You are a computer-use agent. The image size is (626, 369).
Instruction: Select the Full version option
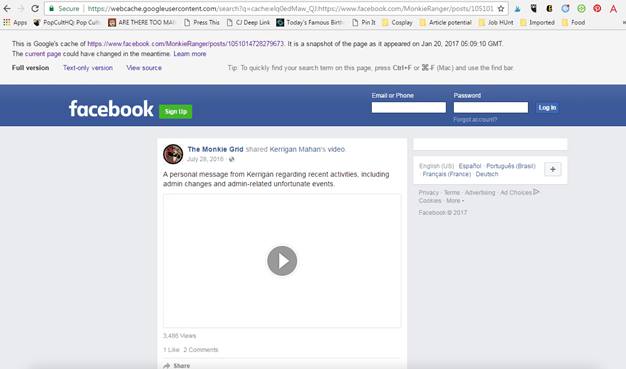click(x=30, y=68)
